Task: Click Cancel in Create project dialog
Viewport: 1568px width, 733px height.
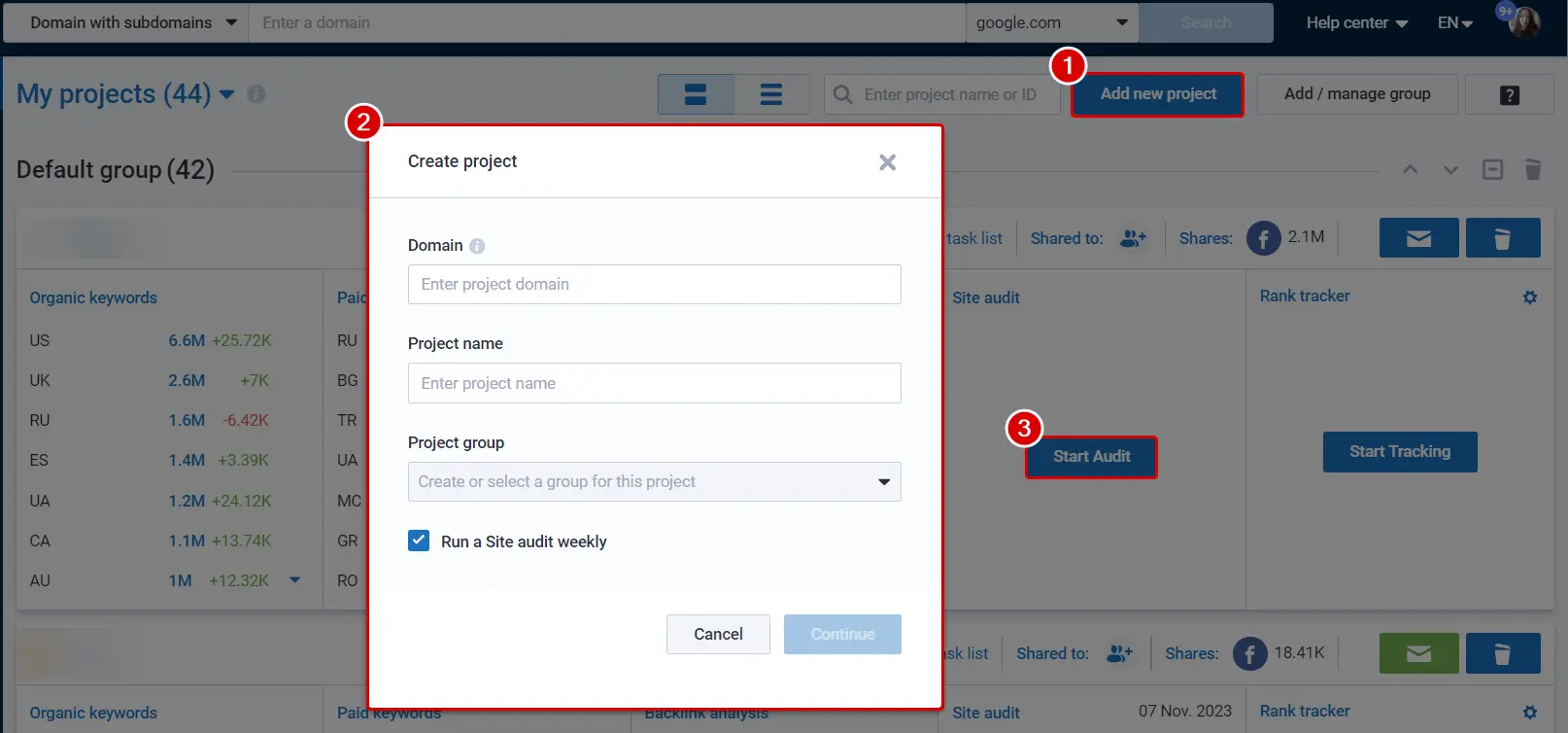Action: (x=718, y=634)
